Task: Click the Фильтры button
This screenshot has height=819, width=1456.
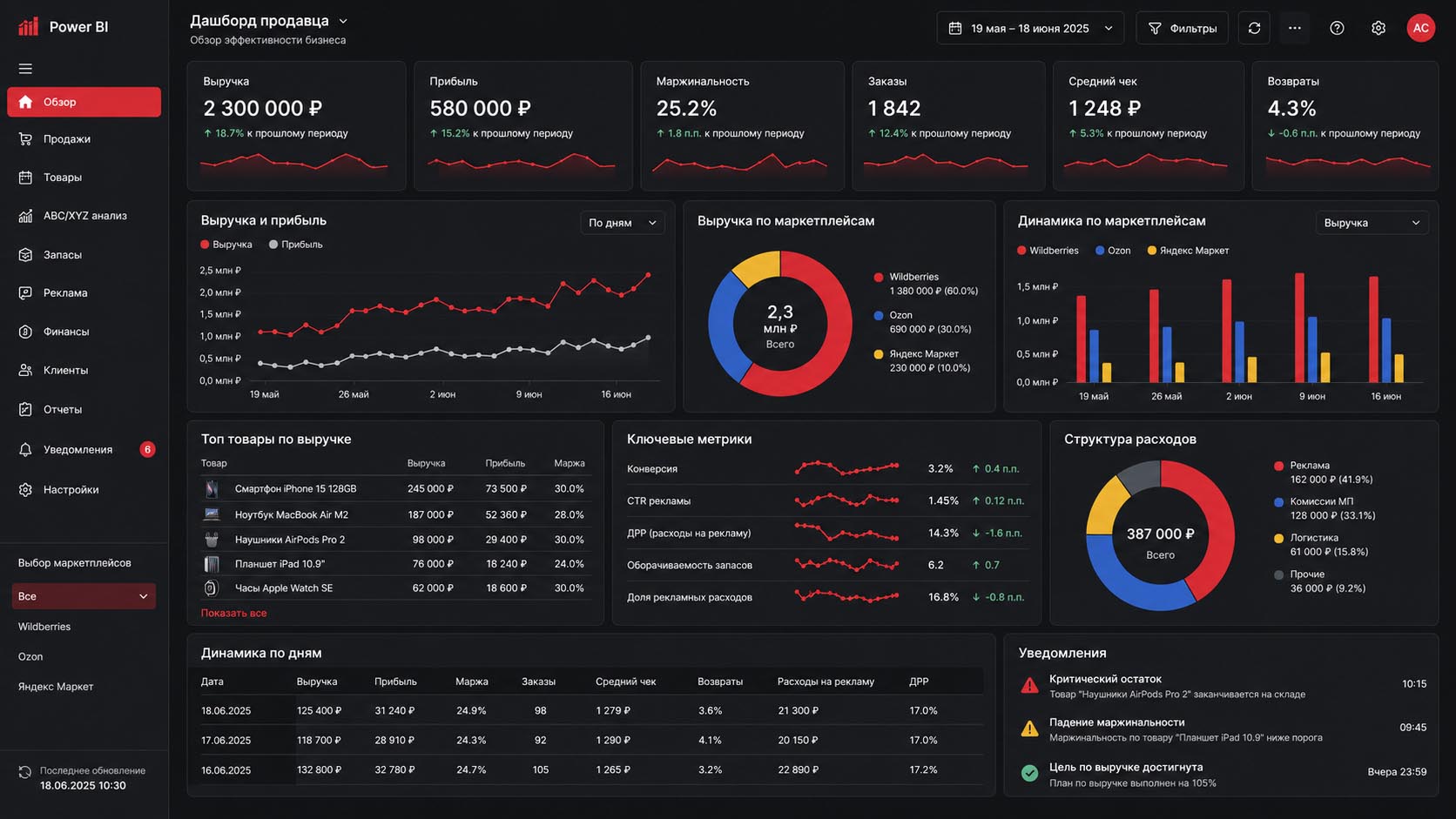Action: [1182, 28]
